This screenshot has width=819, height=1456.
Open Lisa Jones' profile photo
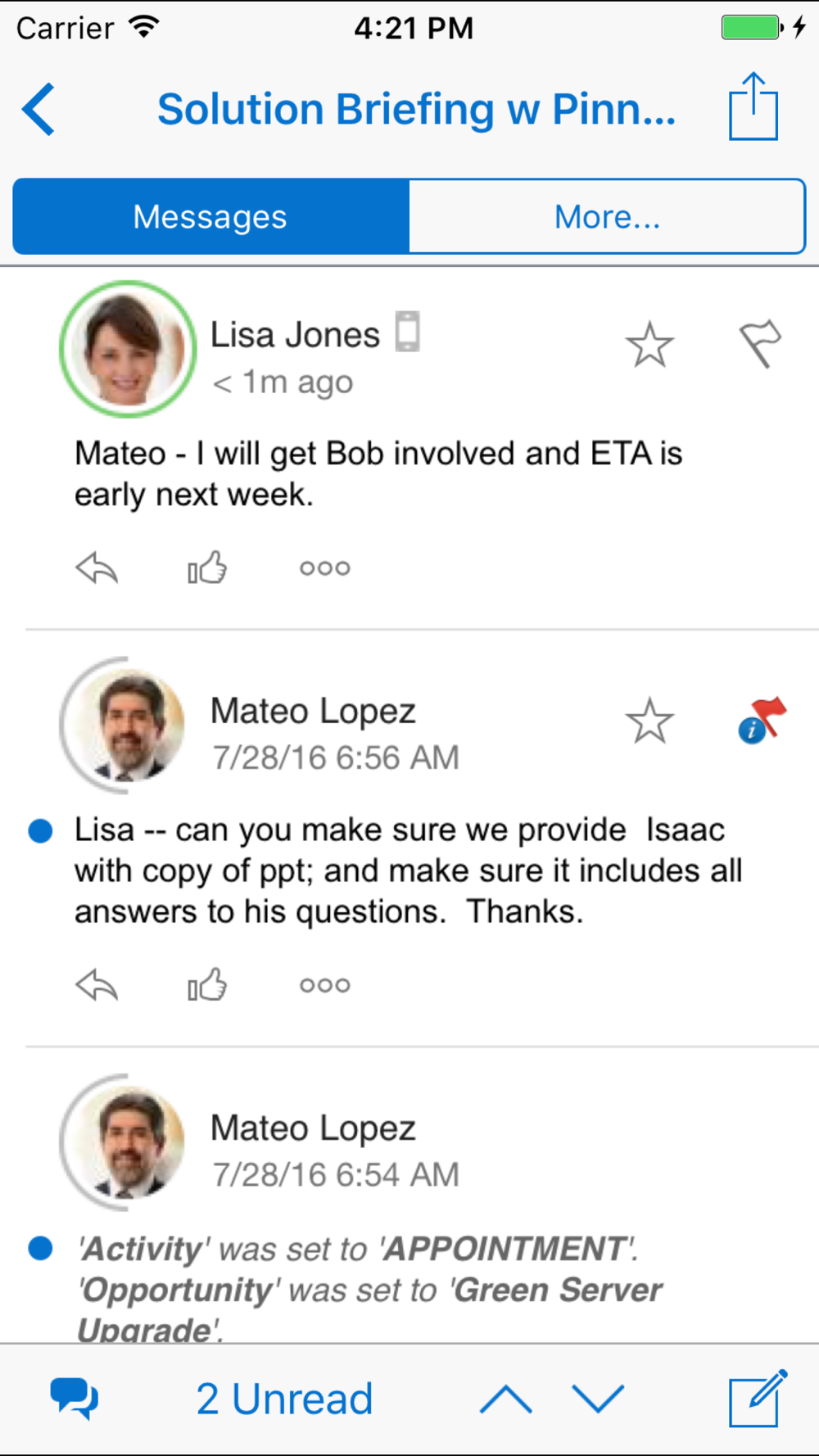(x=128, y=350)
